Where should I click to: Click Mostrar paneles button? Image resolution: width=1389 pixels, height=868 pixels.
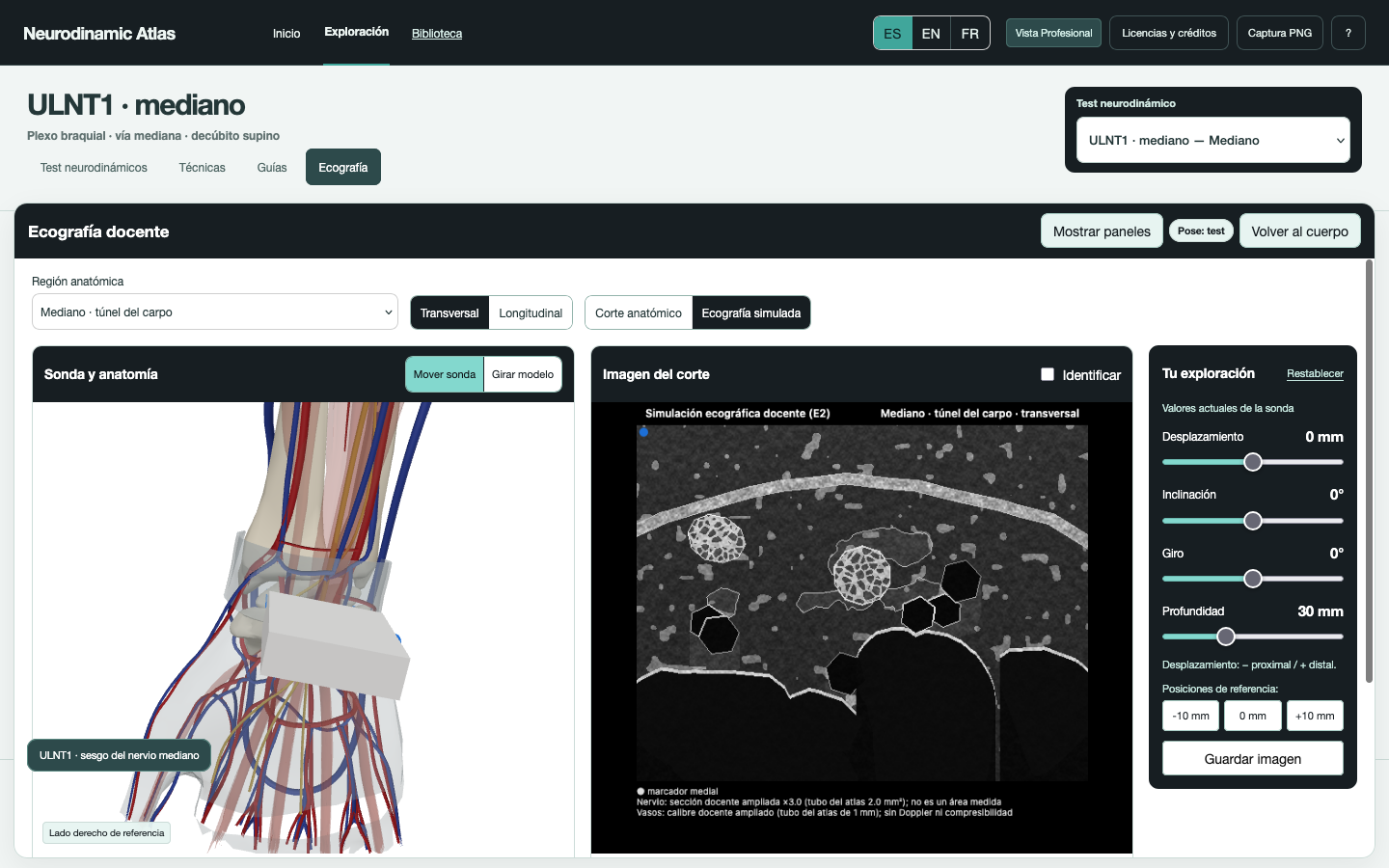tap(1102, 231)
